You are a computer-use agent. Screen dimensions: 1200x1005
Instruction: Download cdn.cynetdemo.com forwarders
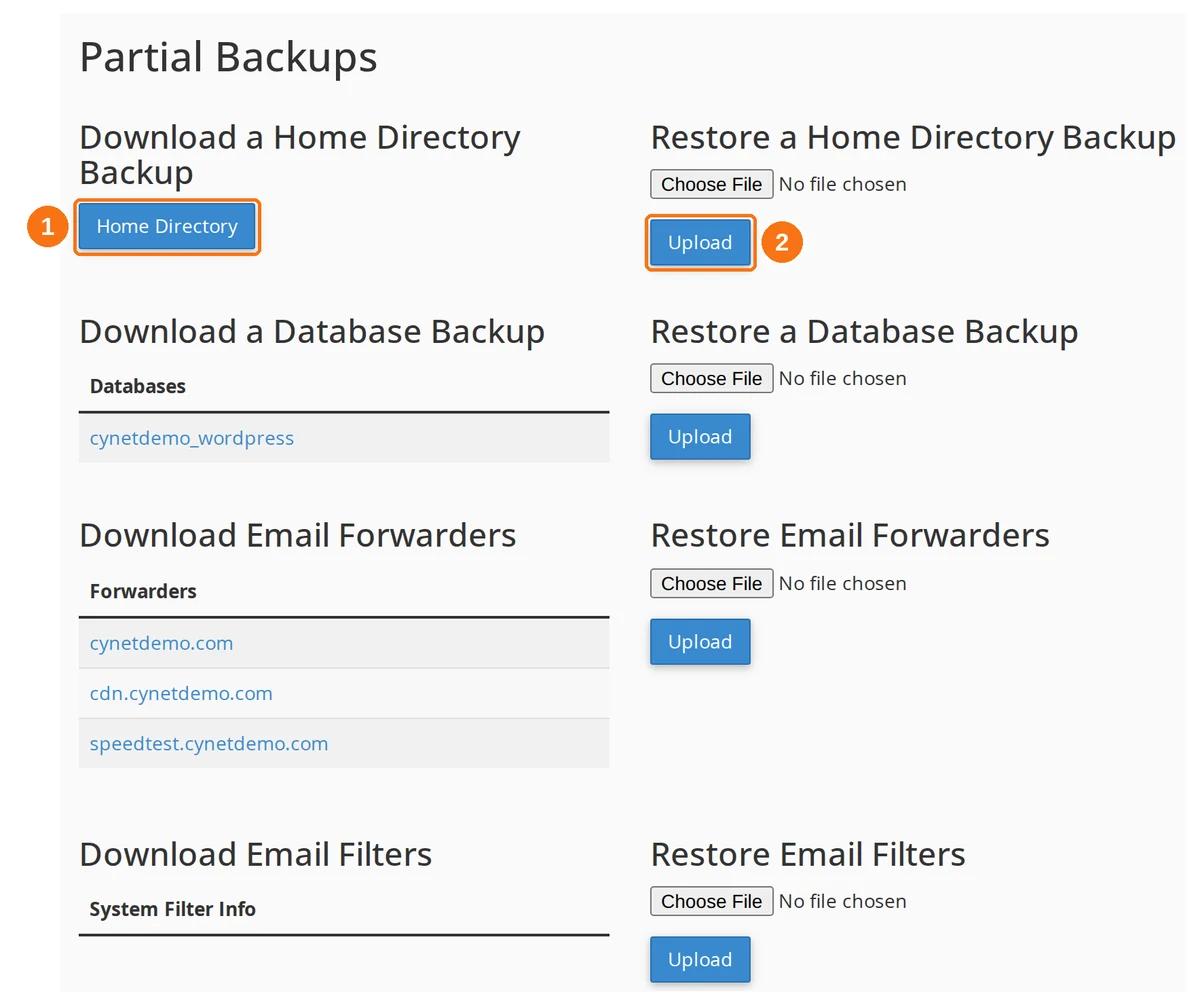[181, 693]
